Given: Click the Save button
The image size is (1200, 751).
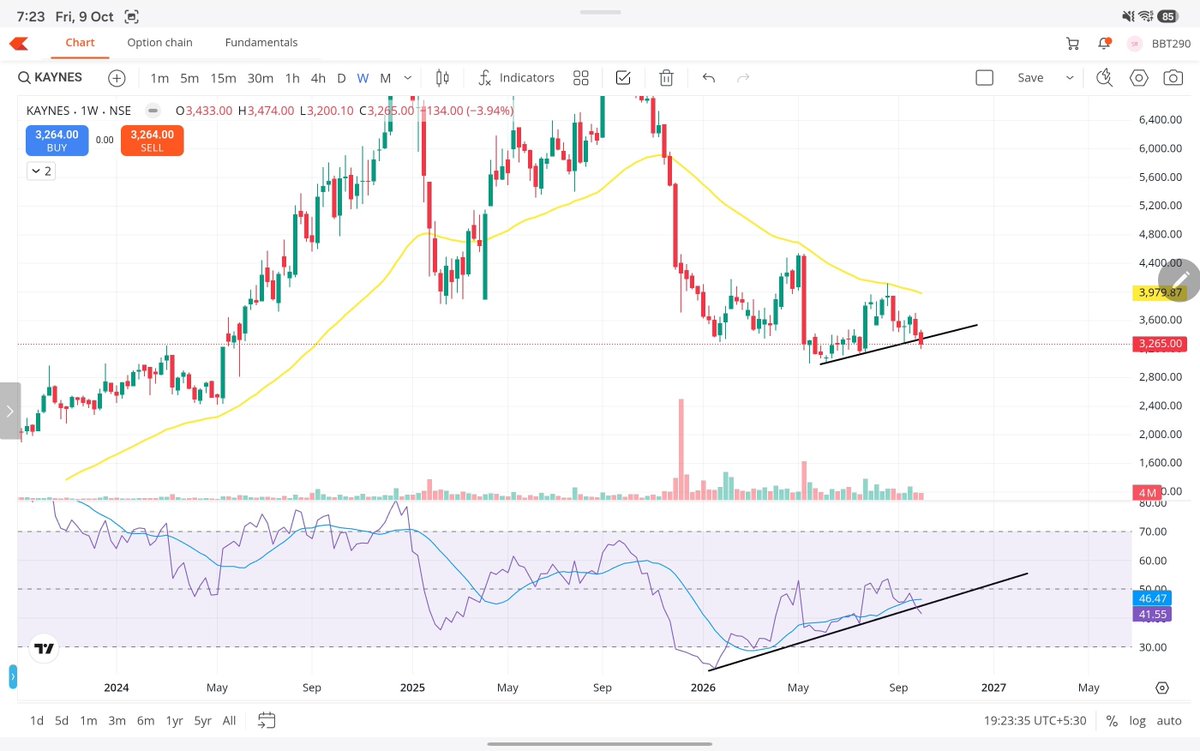Looking at the screenshot, I should click(x=1030, y=78).
